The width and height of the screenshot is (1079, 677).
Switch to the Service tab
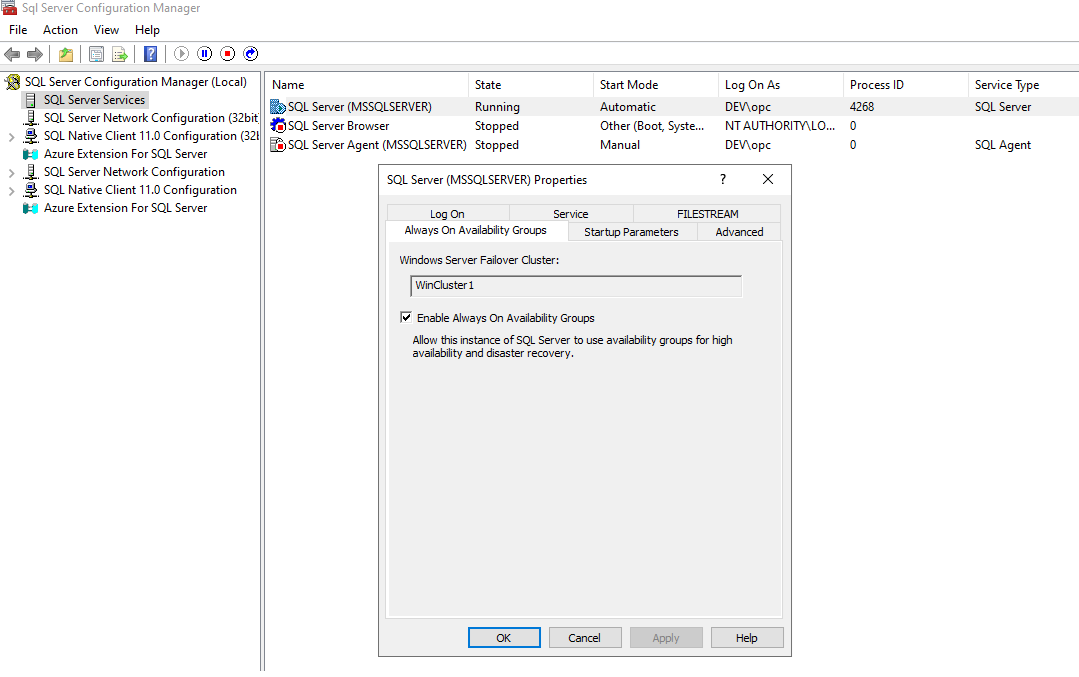(570, 213)
